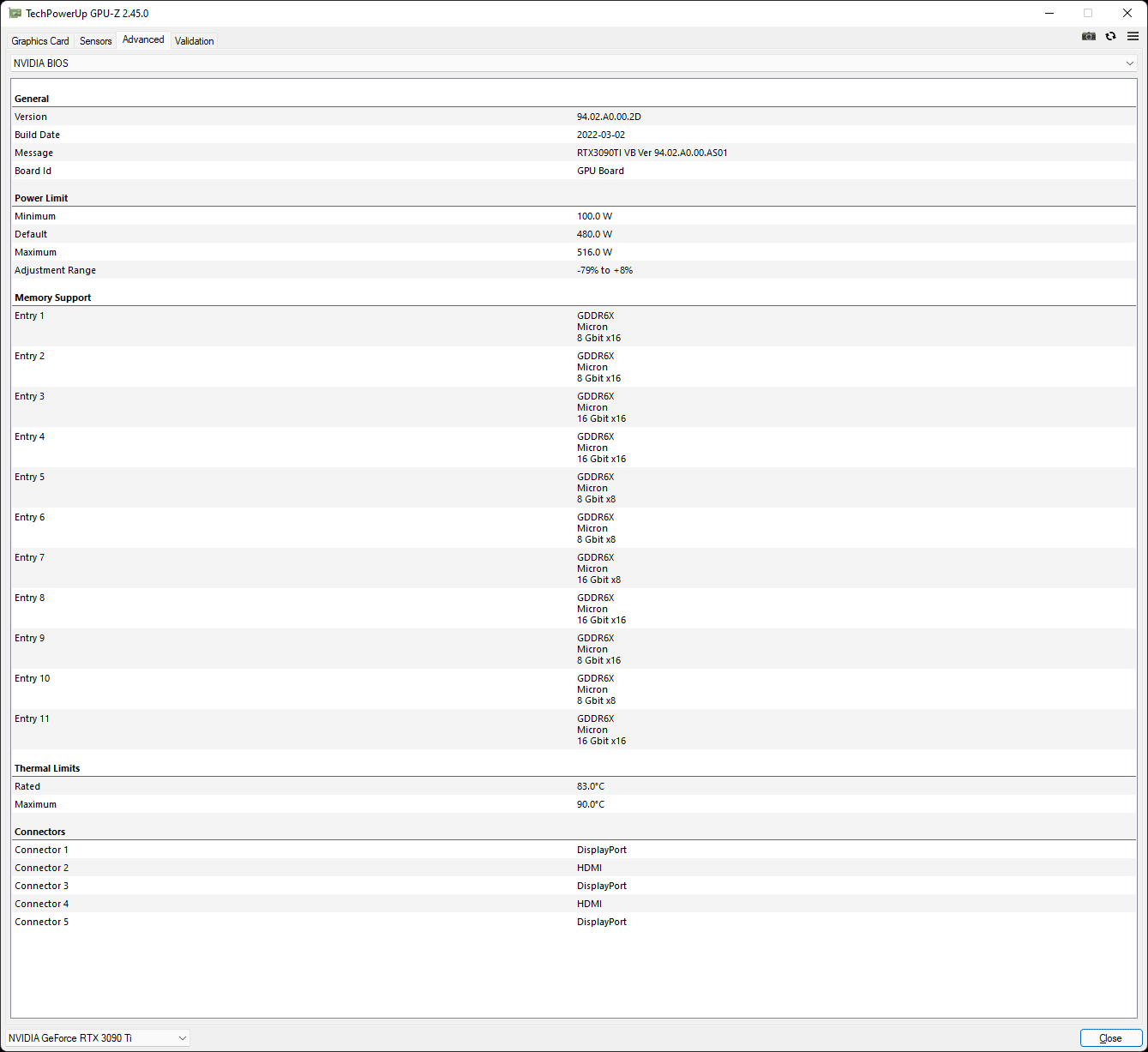
Task: Click the Entry 5 row label
Action: pyautogui.click(x=29, y=477)
